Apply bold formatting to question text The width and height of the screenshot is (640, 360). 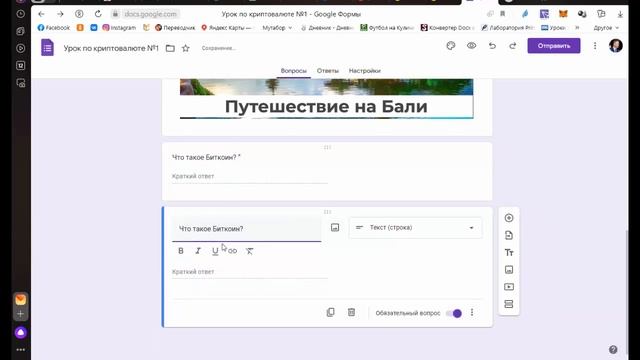[x=181, y=251]
